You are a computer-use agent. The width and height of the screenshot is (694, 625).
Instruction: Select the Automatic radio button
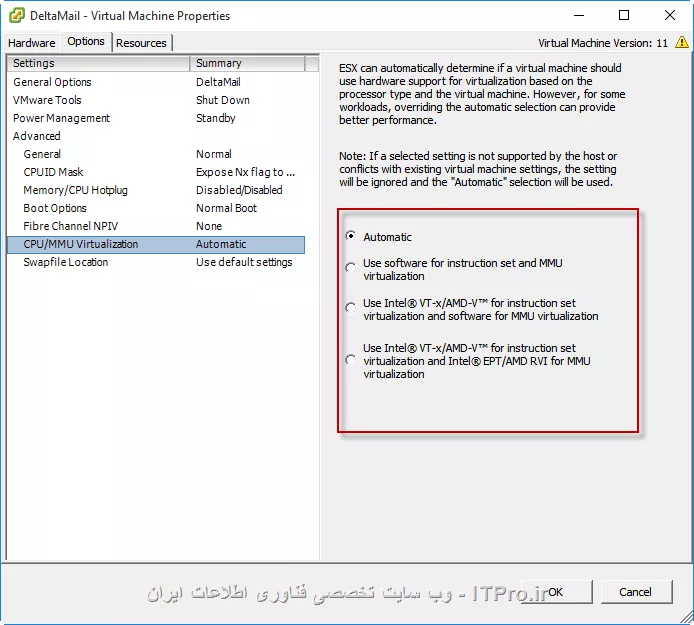tap(351, 236)
